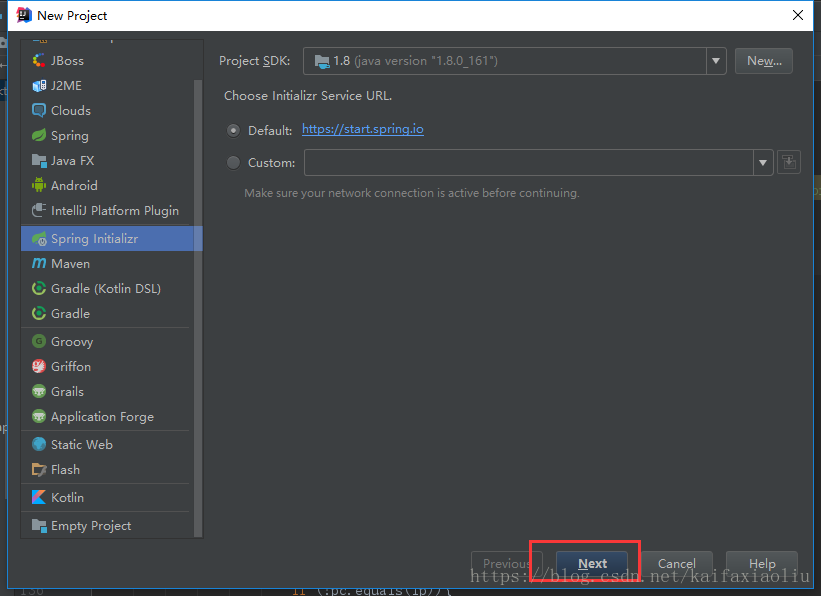
Task: Click inside the Custom URL input field
Action: pos(529,163)
